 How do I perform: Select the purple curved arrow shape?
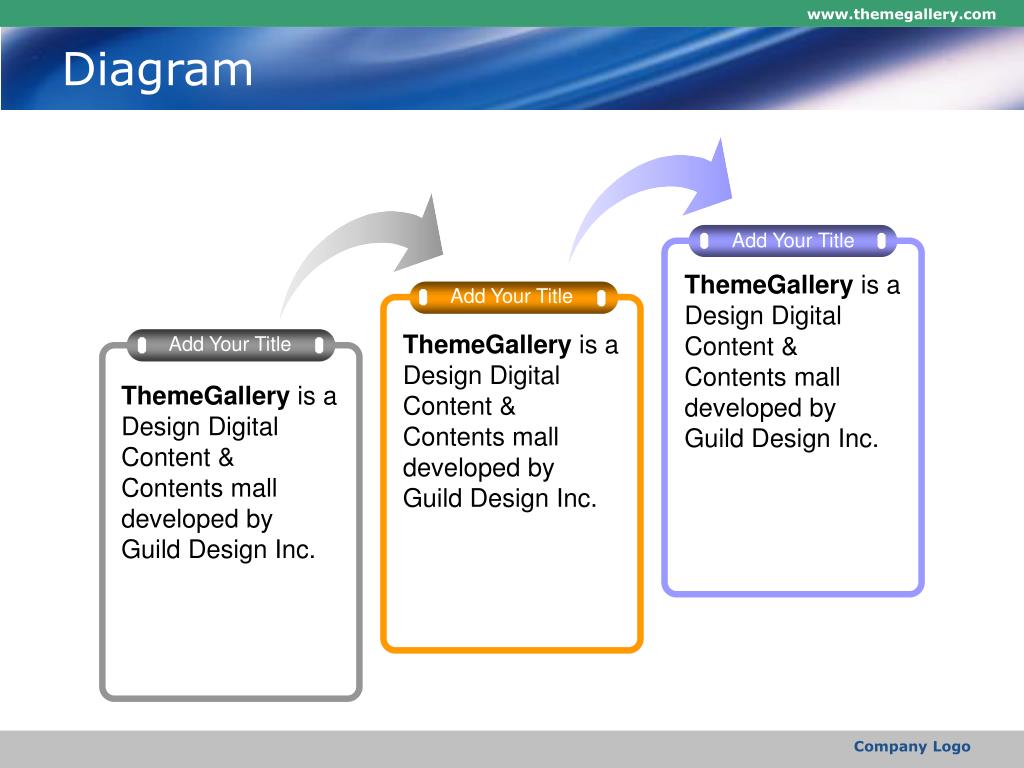[x=651, y=198]
